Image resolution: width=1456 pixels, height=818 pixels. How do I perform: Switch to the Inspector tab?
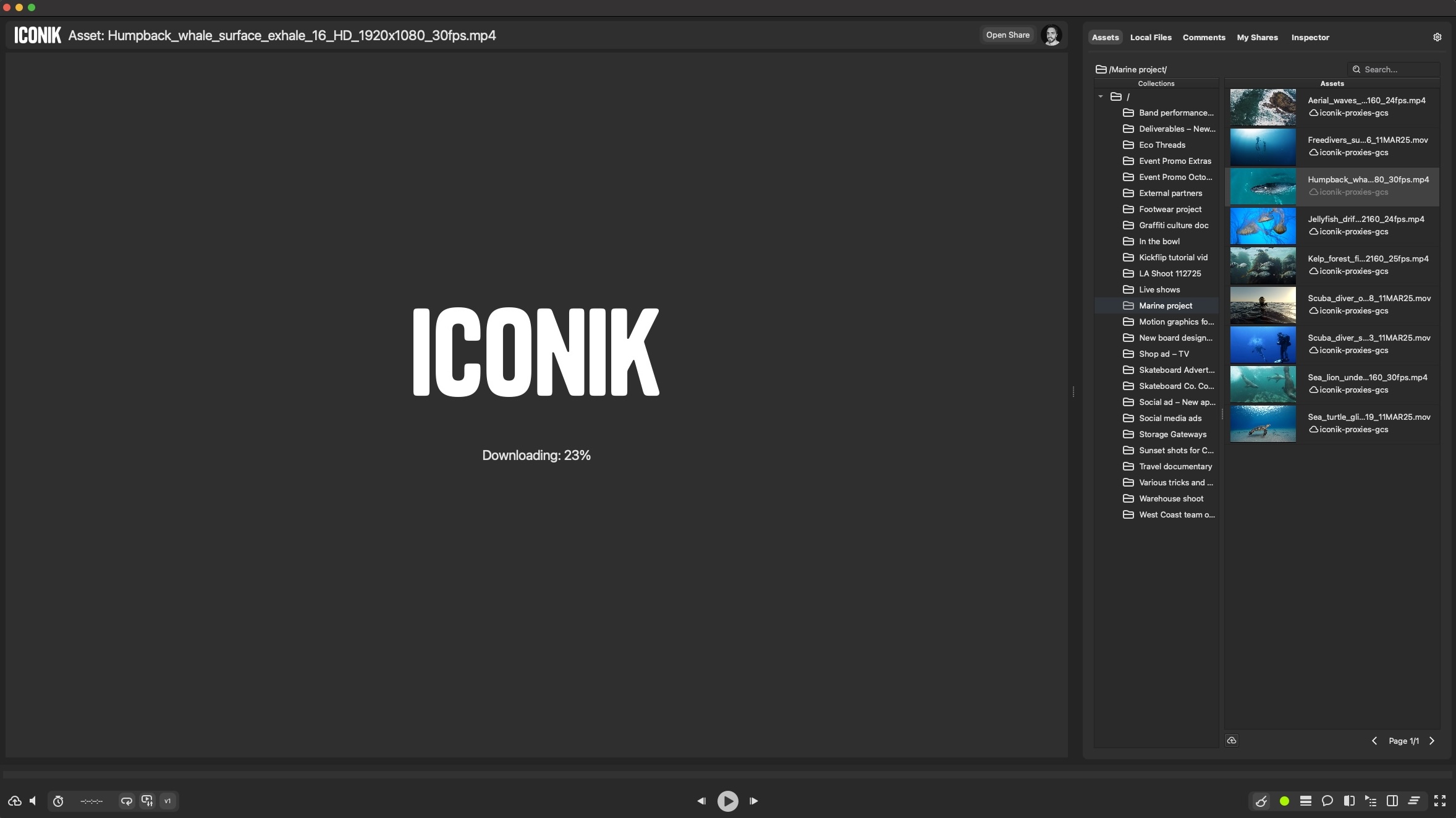point(1310,37)
